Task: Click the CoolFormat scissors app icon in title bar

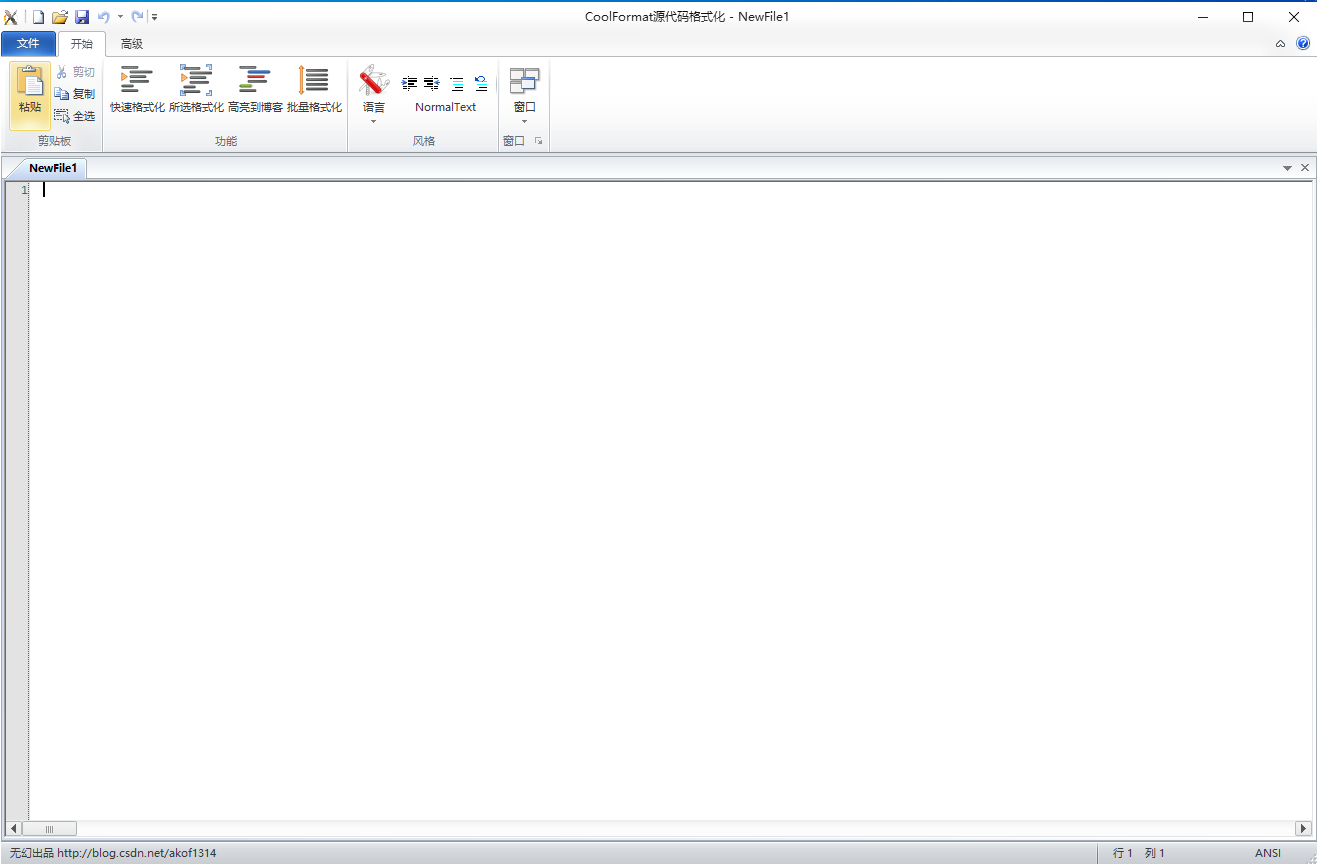Action: (11, 17)
